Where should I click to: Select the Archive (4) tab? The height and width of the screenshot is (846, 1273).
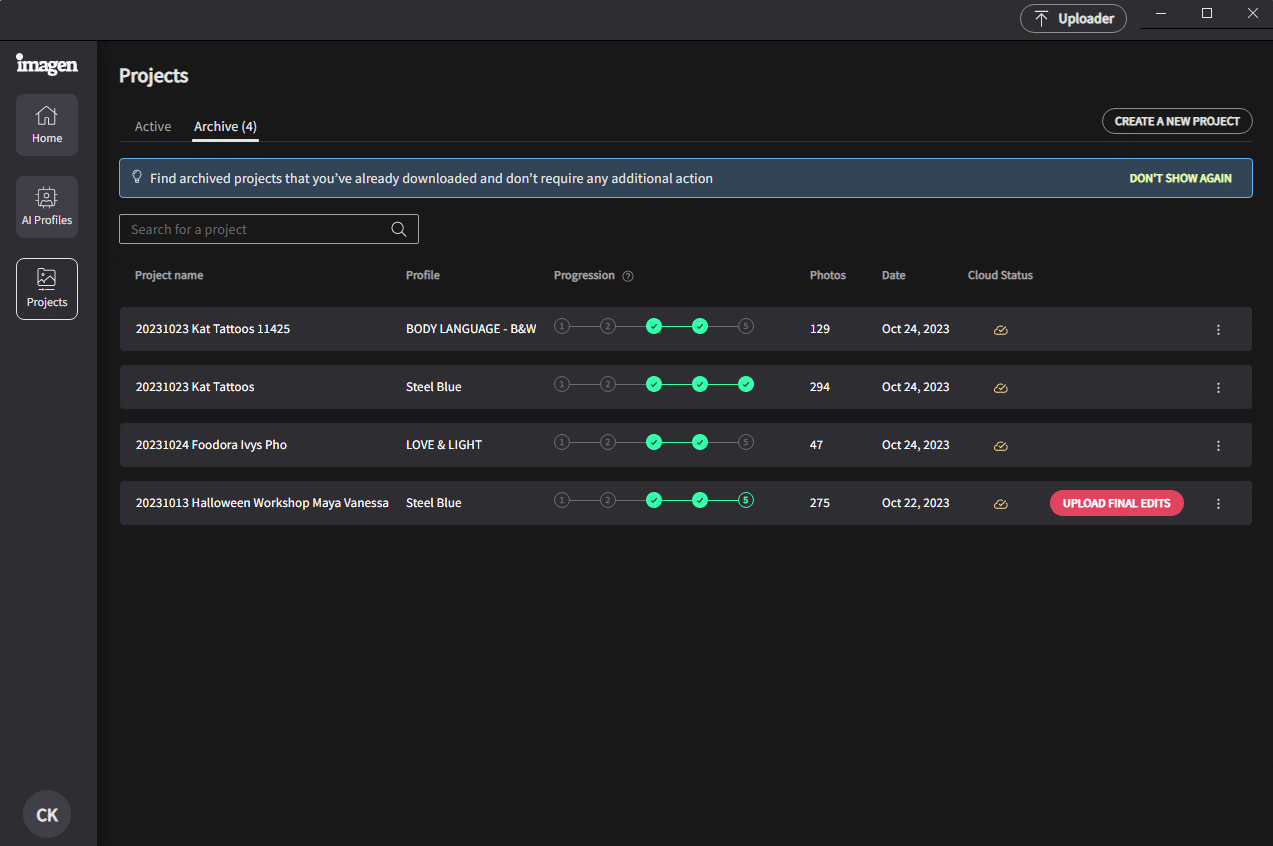tap(225, 127)
